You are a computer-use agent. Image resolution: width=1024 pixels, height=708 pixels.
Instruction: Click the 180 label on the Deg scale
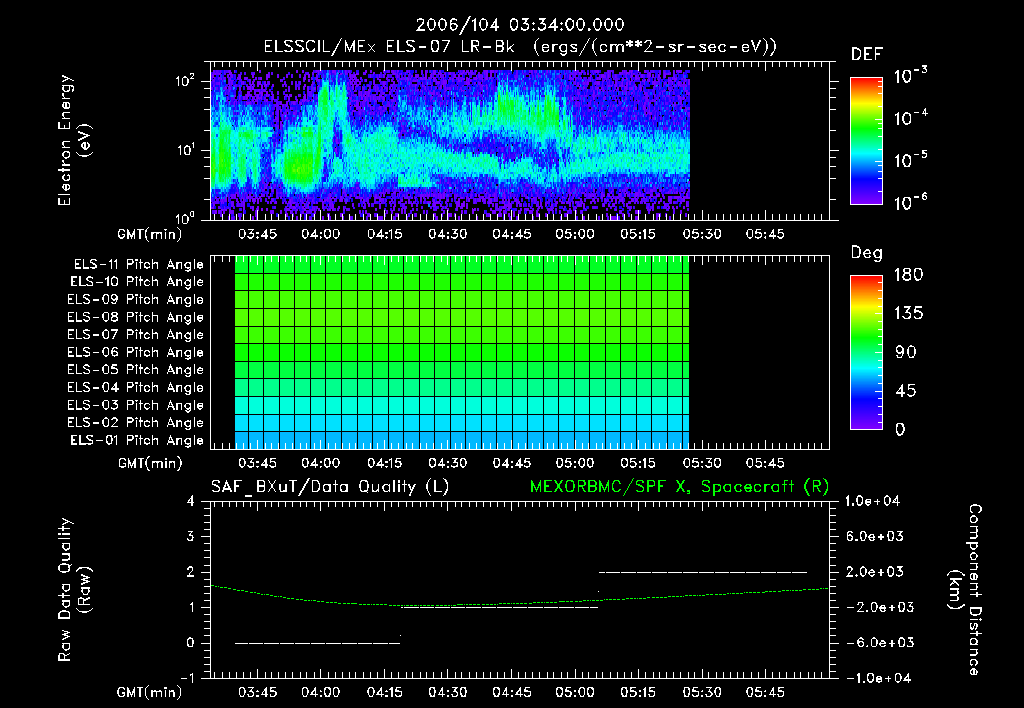coord(908,275)
